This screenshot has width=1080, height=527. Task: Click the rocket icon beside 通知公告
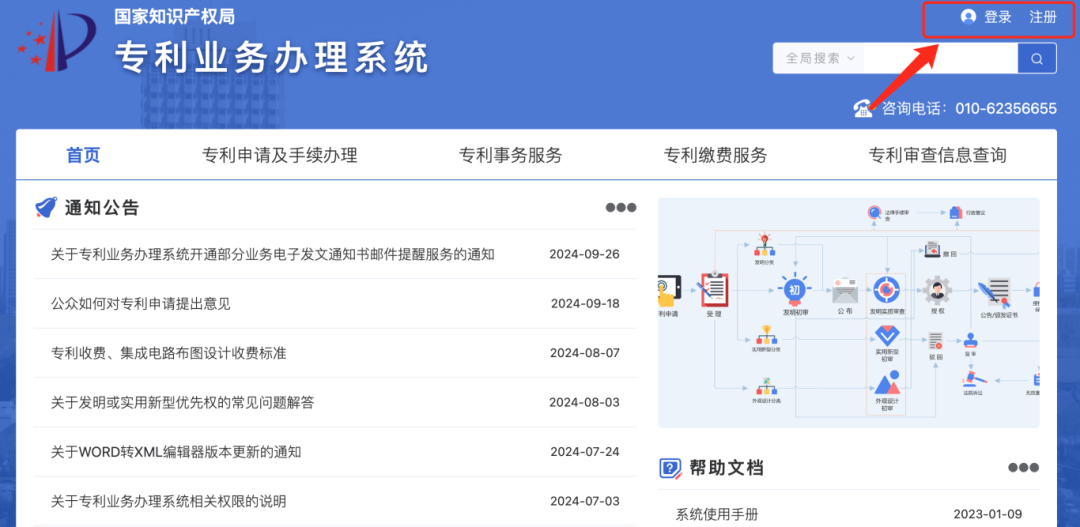pyautogui.click(x=46, y=208)
